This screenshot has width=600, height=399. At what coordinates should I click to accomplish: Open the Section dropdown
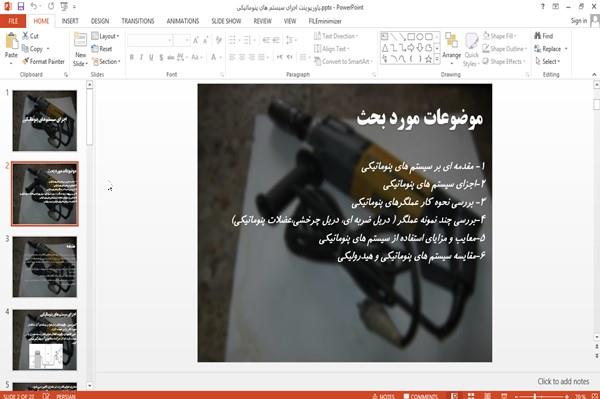tap(106, 61)
